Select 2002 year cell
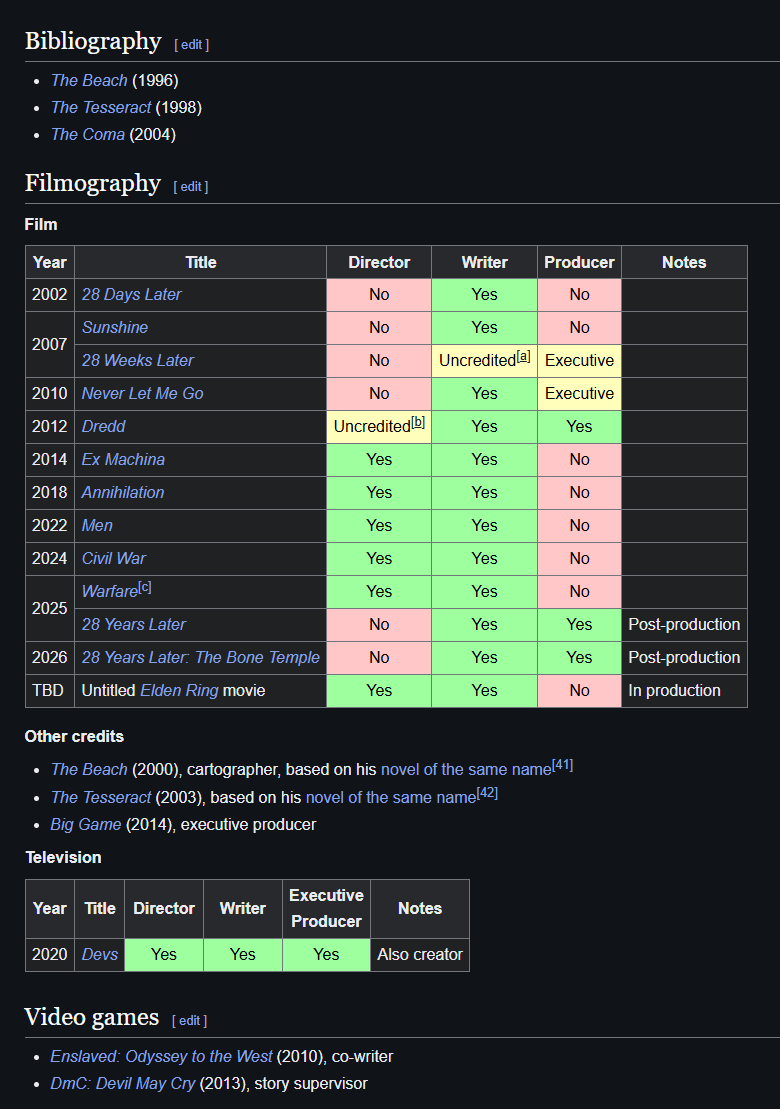The height and width of the screenshot is (1109, 780). (50, 294)
